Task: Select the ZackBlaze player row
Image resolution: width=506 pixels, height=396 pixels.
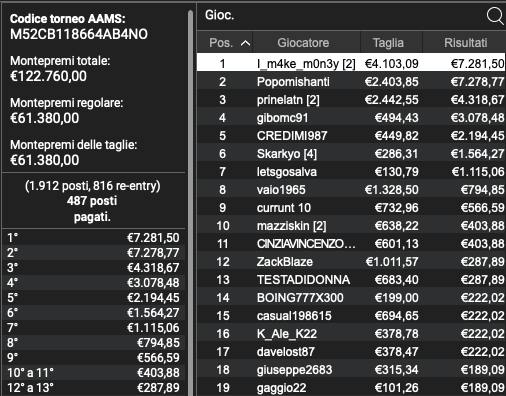Action: [x=351, y=262]
